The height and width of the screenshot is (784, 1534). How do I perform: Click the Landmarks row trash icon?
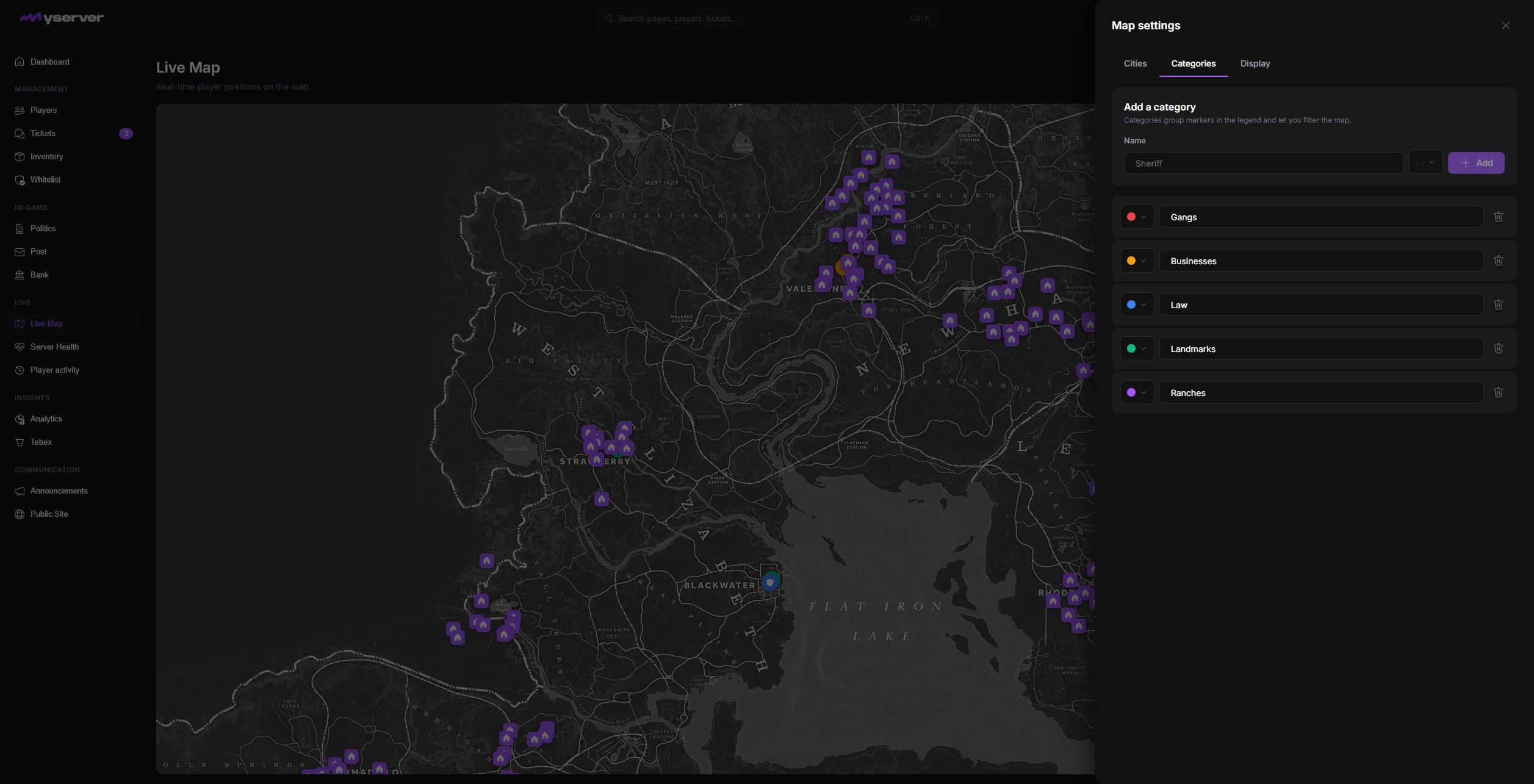coord(1498,348)
